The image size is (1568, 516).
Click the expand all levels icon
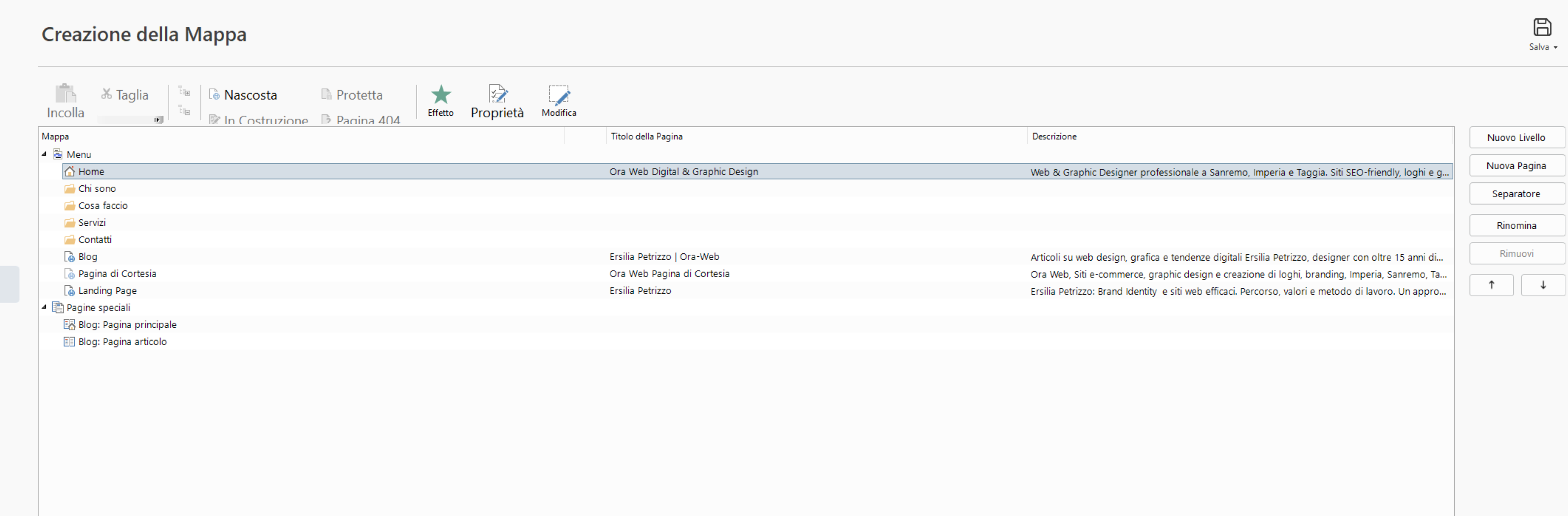(185, 92)
